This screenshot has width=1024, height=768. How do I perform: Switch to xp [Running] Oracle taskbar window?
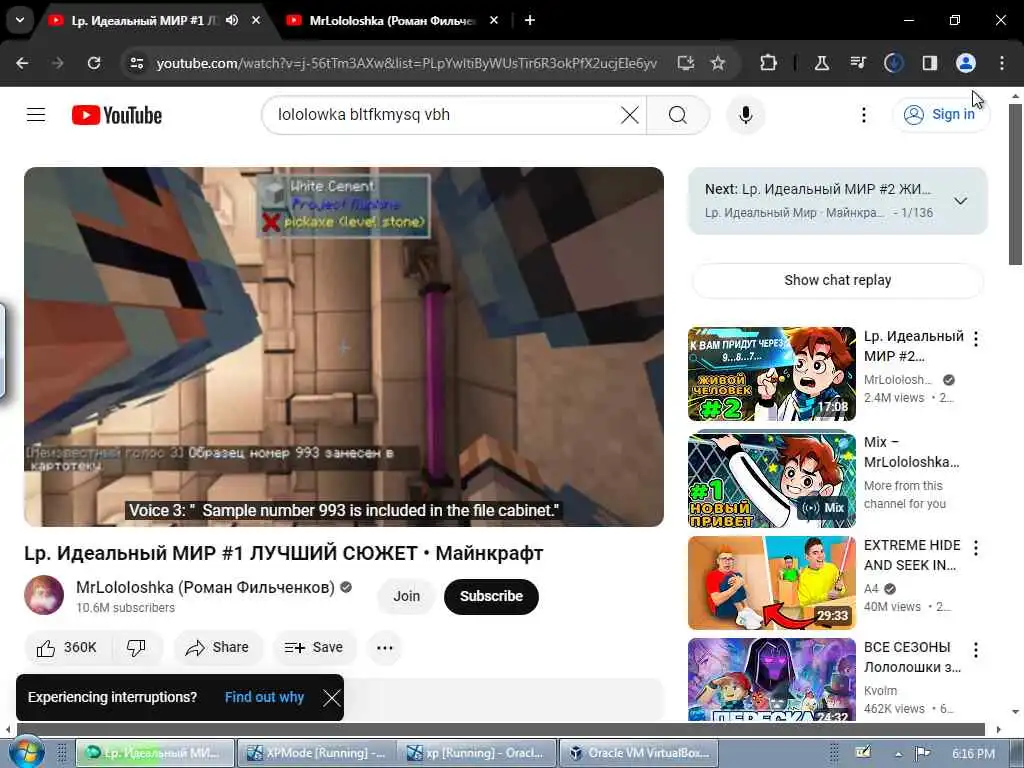tap(475, 753)
